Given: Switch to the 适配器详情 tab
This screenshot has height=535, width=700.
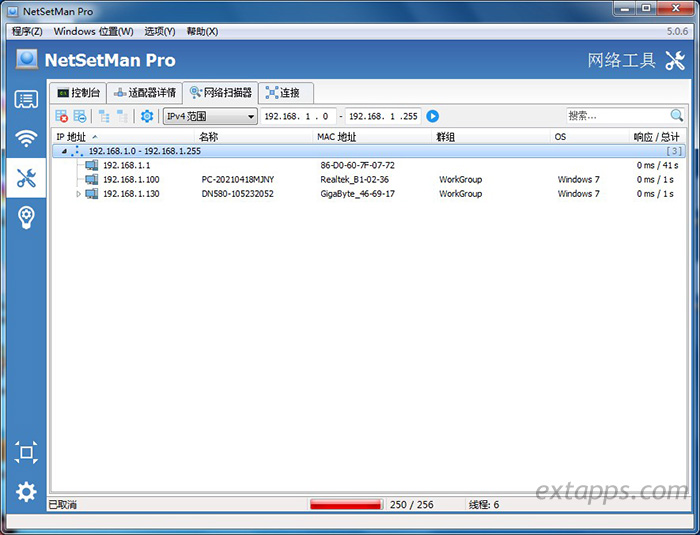Looking at the screenshot, I should [x=145, y=93].
